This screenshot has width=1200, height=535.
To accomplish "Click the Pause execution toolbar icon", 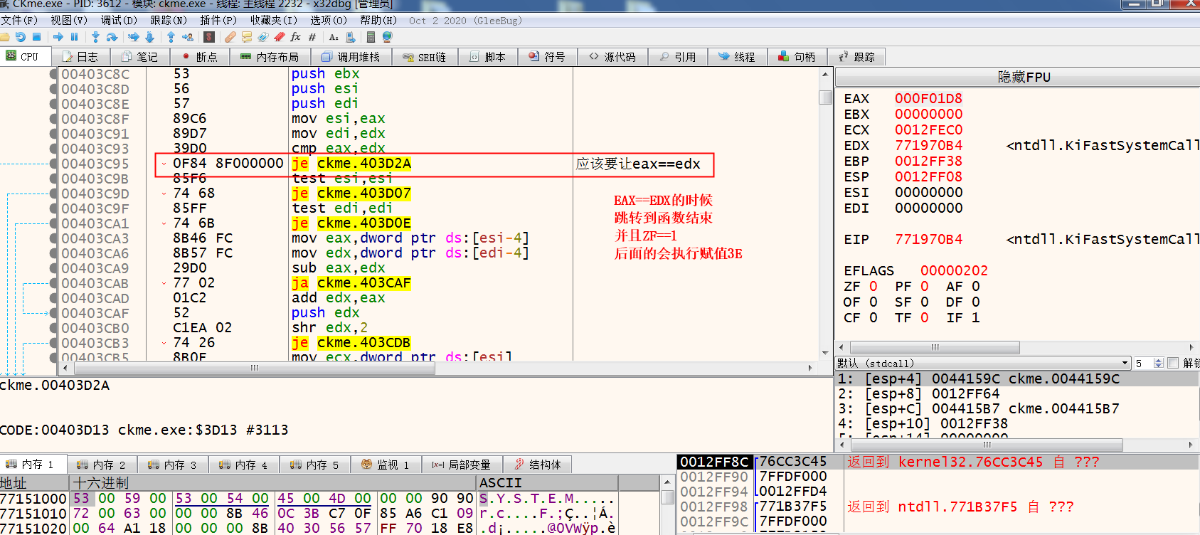I will pos(74,37).
